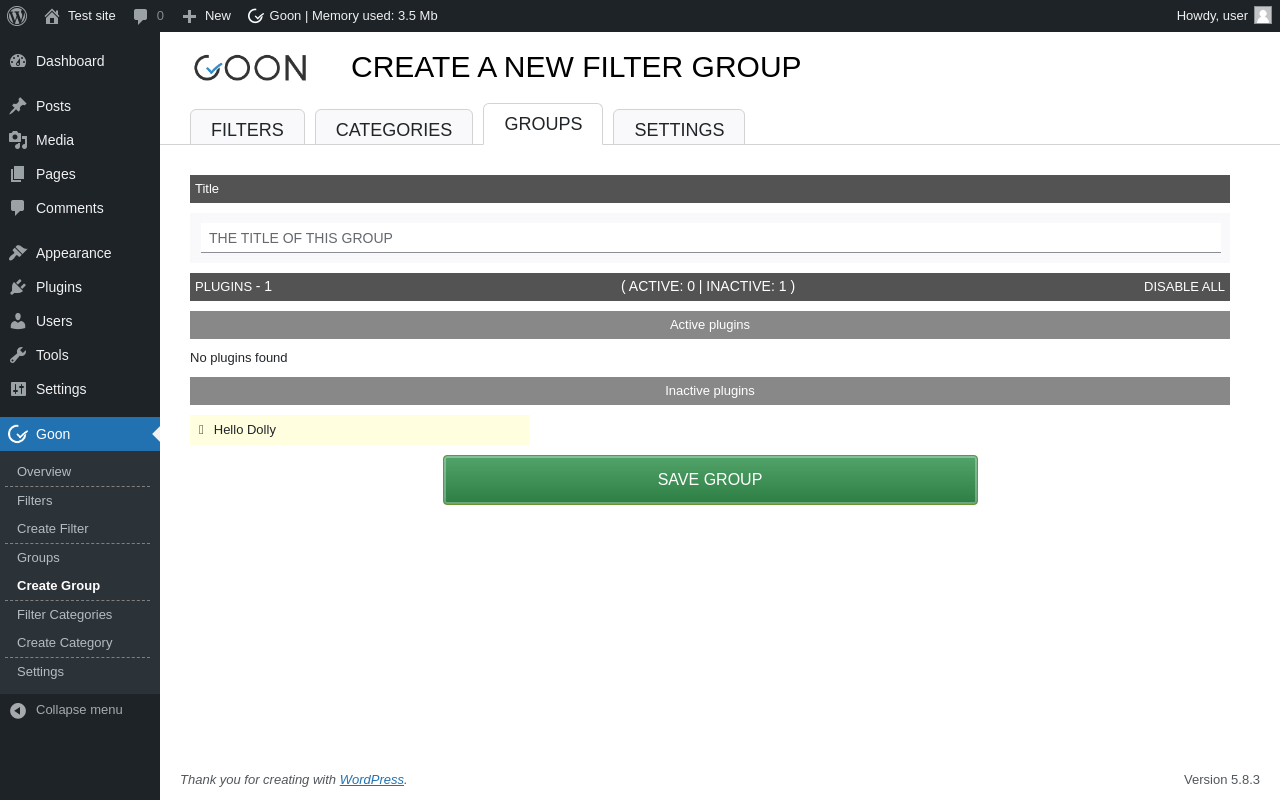The image size is (1280, 800).
Task: Click the Version 5.8.3 text
Action: point(1222,780)
